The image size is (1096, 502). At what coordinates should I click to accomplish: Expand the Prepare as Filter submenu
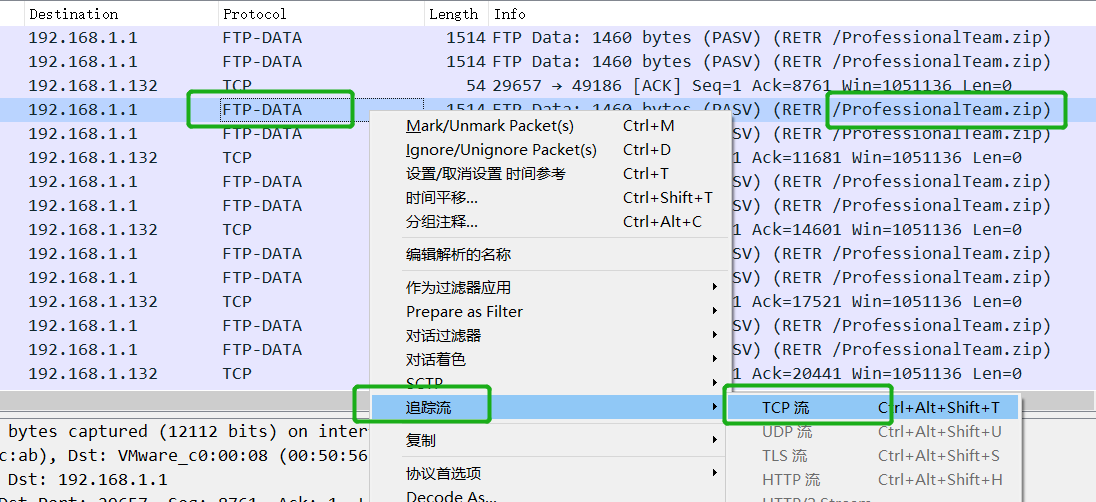click(550, 312)
